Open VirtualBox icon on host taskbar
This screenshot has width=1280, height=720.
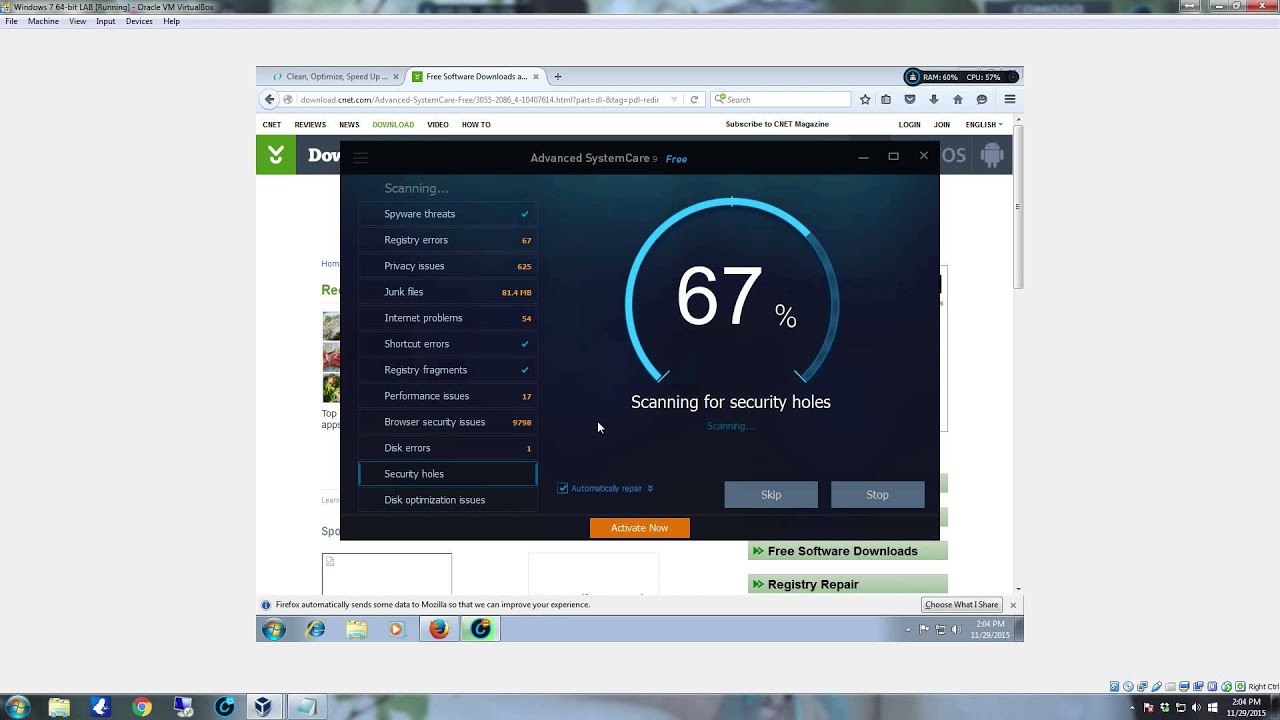coord(263,707)
